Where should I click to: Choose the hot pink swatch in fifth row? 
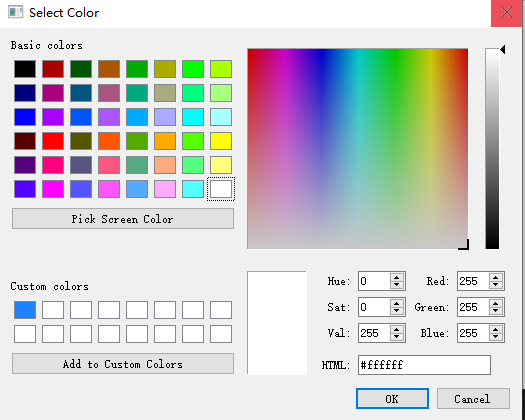(x=53, y=165)
